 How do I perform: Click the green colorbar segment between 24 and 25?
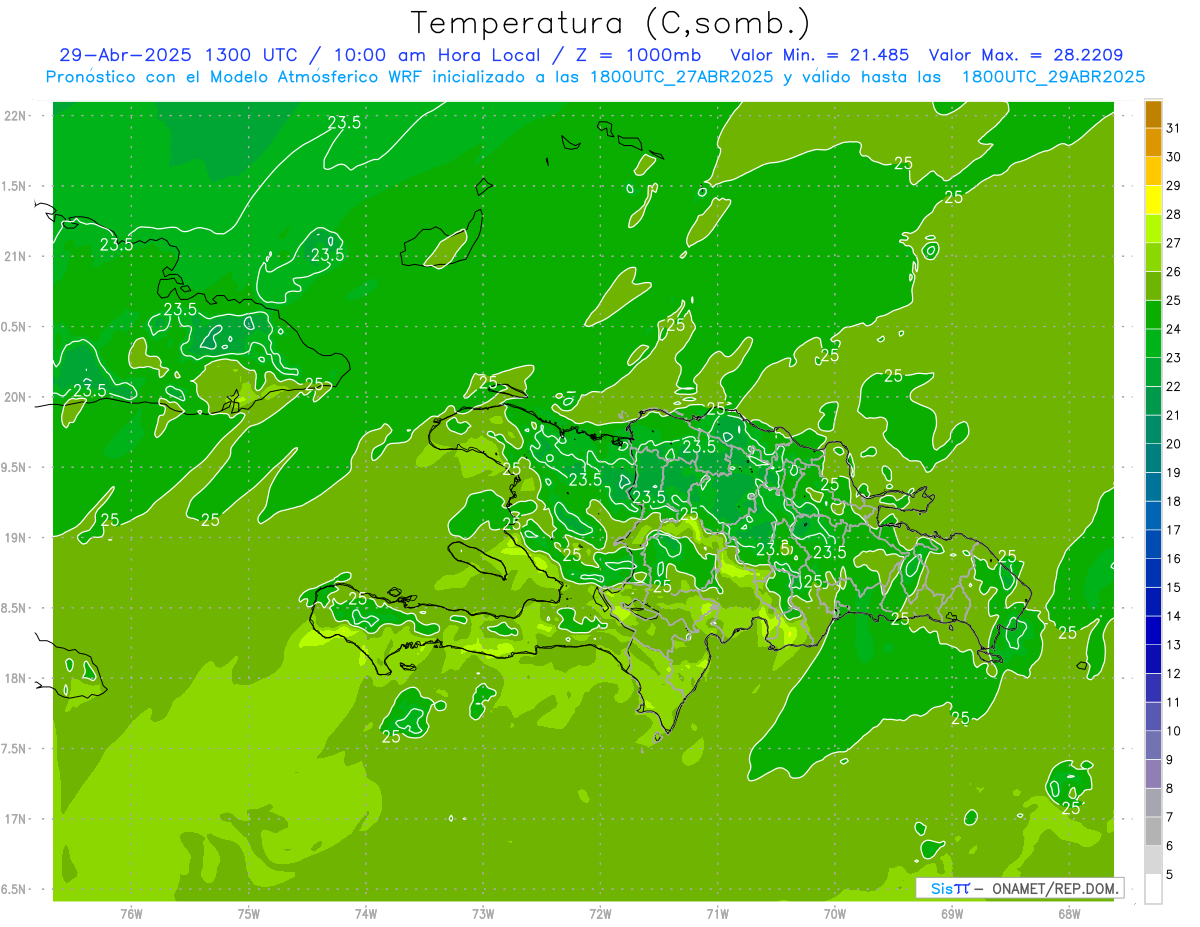click(x=1153, y=315)
